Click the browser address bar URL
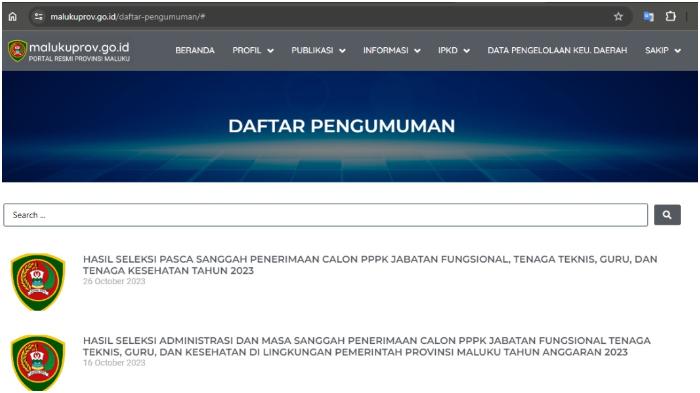This screenshot has width=700, height=393. (127, 17)
